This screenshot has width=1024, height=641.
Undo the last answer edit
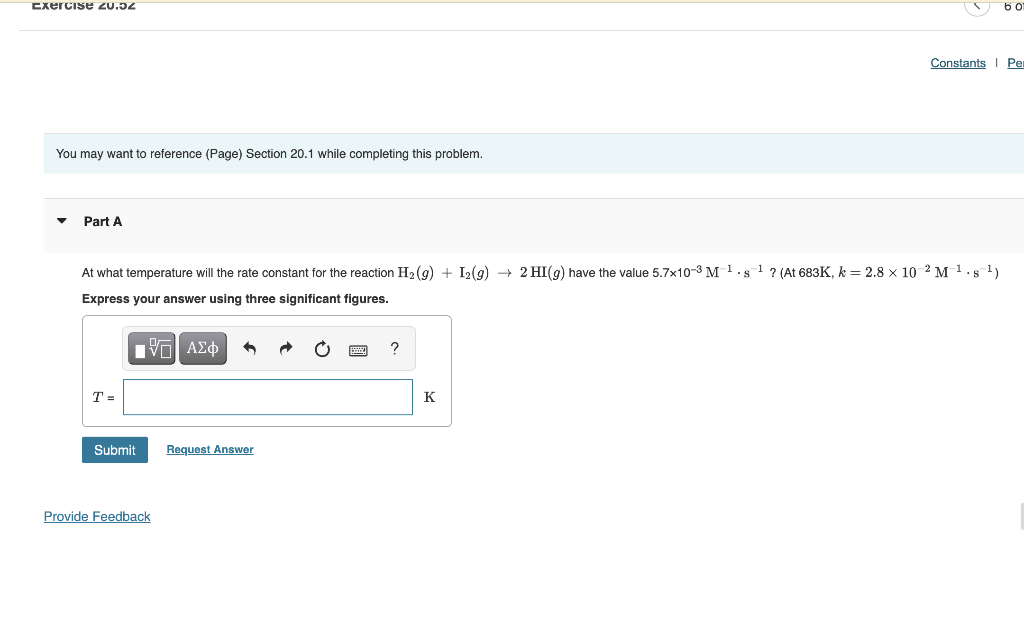[249, 348]
